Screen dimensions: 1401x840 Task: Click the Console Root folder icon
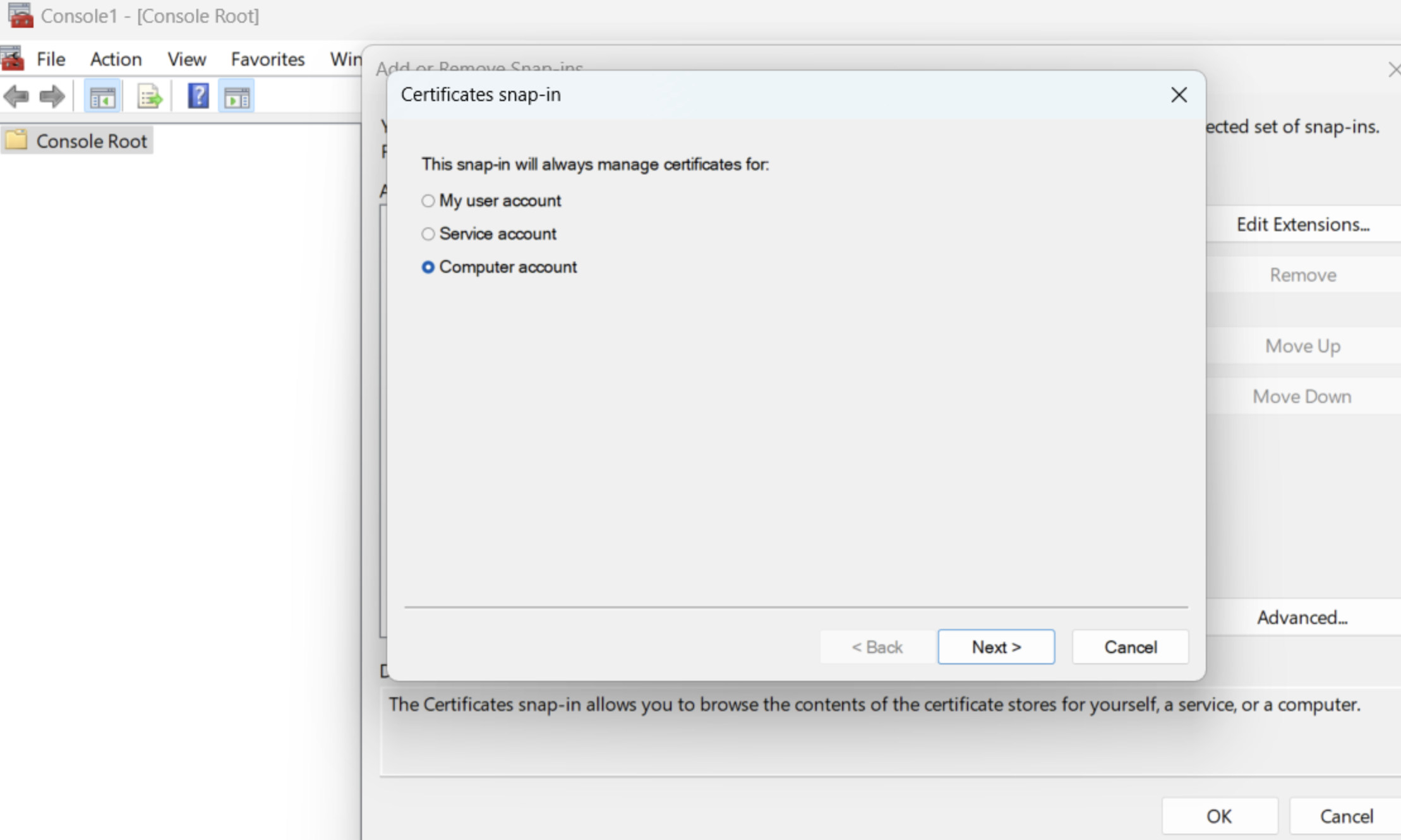click(17, 140)
